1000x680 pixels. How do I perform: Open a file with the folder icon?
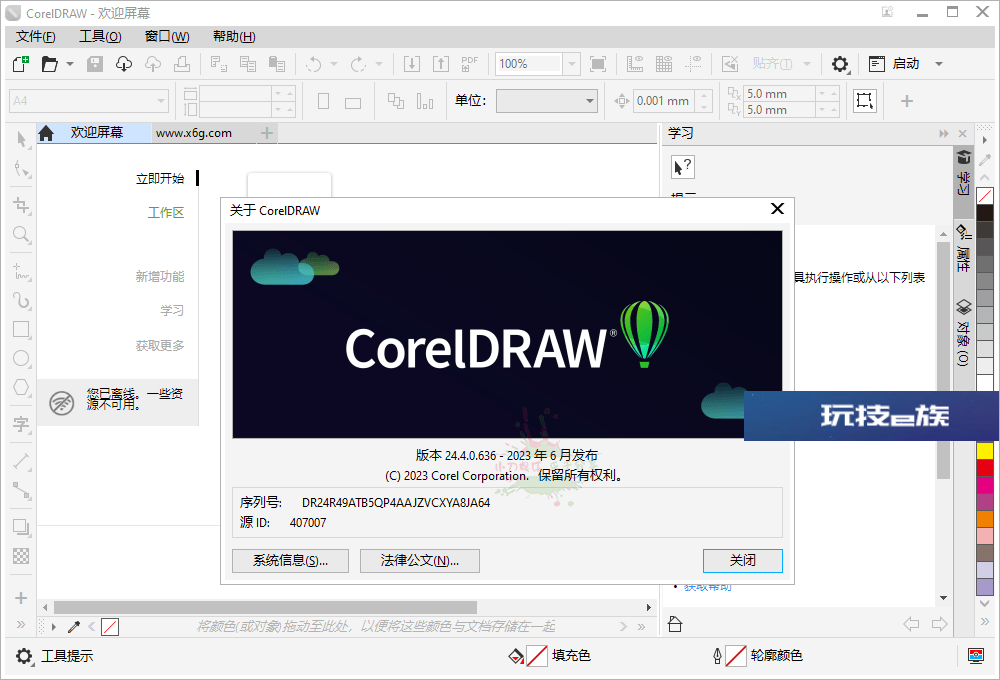point(50,64)
